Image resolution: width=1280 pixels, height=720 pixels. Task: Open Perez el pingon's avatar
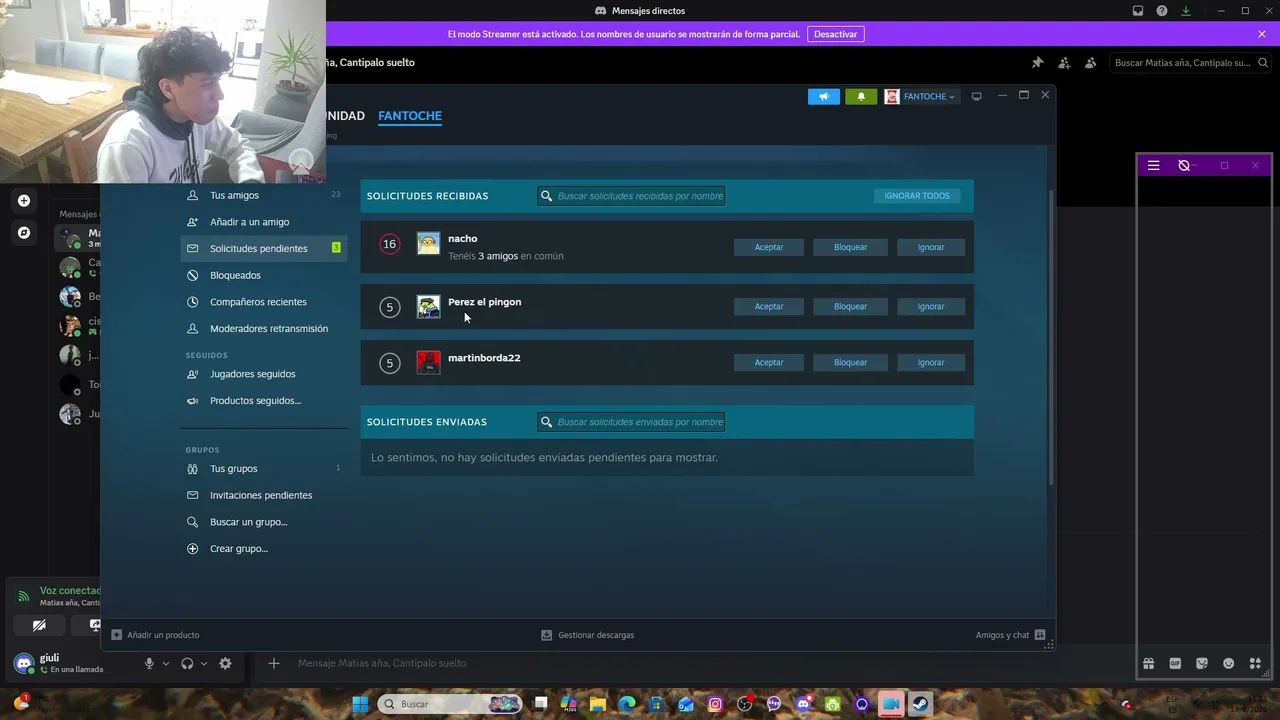point(428,307)
